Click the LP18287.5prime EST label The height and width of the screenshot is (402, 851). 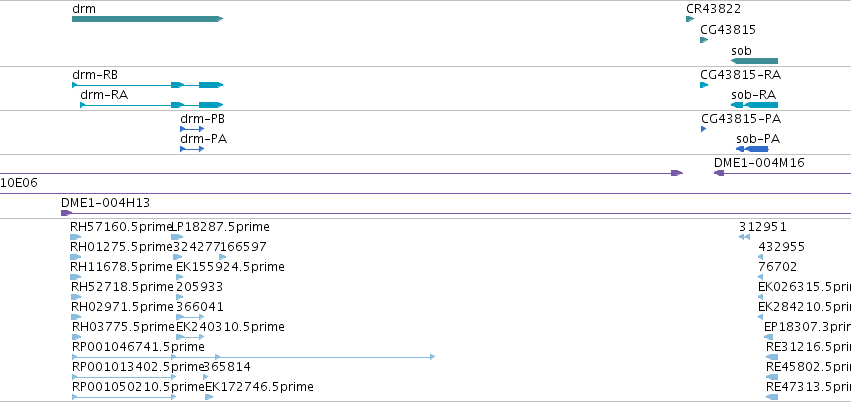click(x=220, y=227)
